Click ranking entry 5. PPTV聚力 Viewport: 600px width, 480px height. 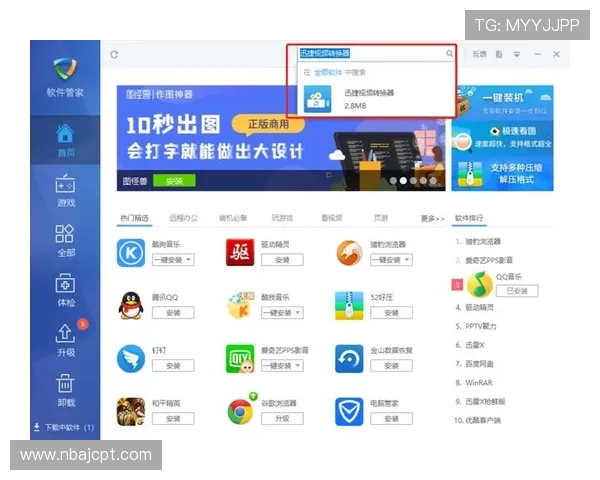[476, 327]
